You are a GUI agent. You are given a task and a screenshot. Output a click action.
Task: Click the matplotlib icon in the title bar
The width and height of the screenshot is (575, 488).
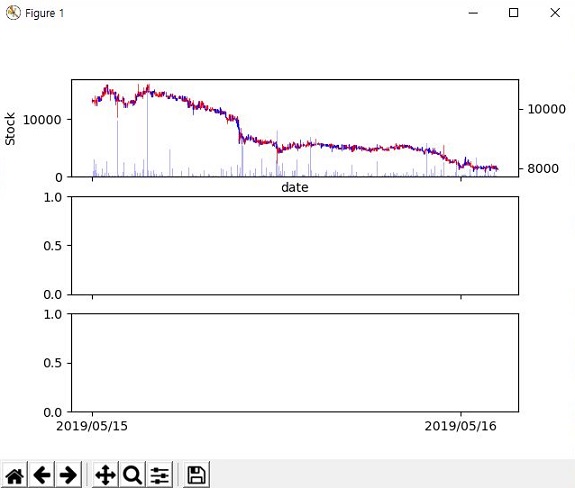click(13, 13)
